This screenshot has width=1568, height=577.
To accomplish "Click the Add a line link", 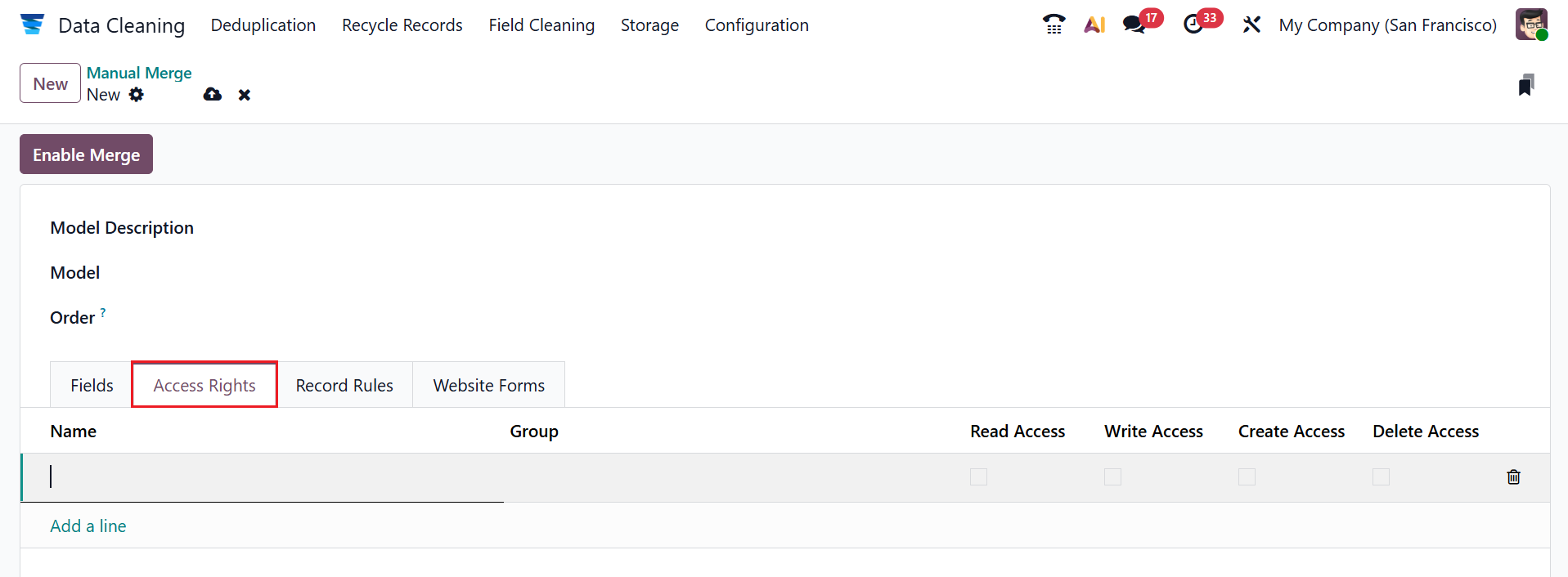I will [88, 526].
